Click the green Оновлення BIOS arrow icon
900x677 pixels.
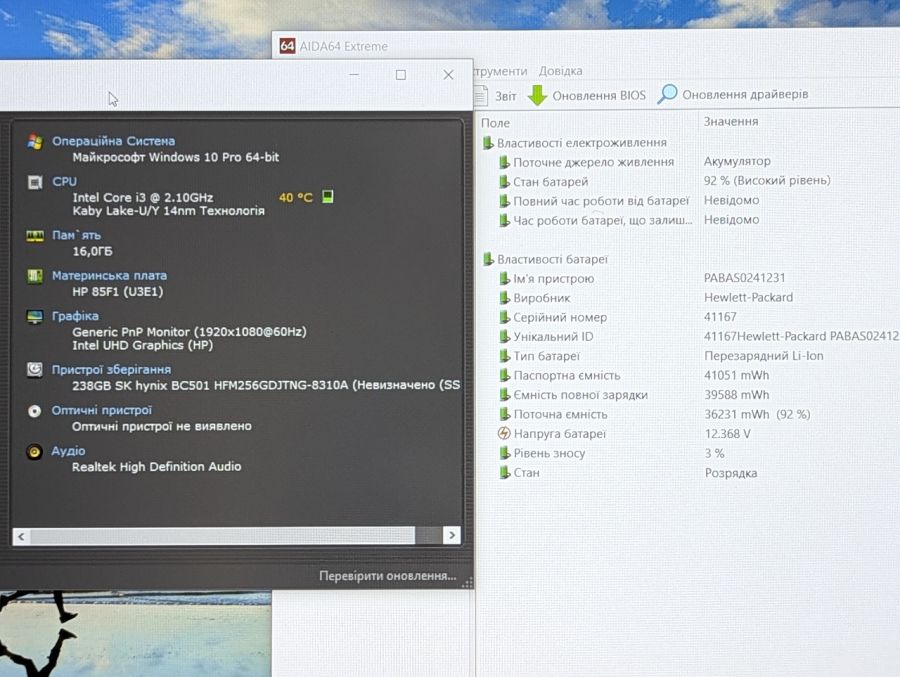(x=537, y=95)
